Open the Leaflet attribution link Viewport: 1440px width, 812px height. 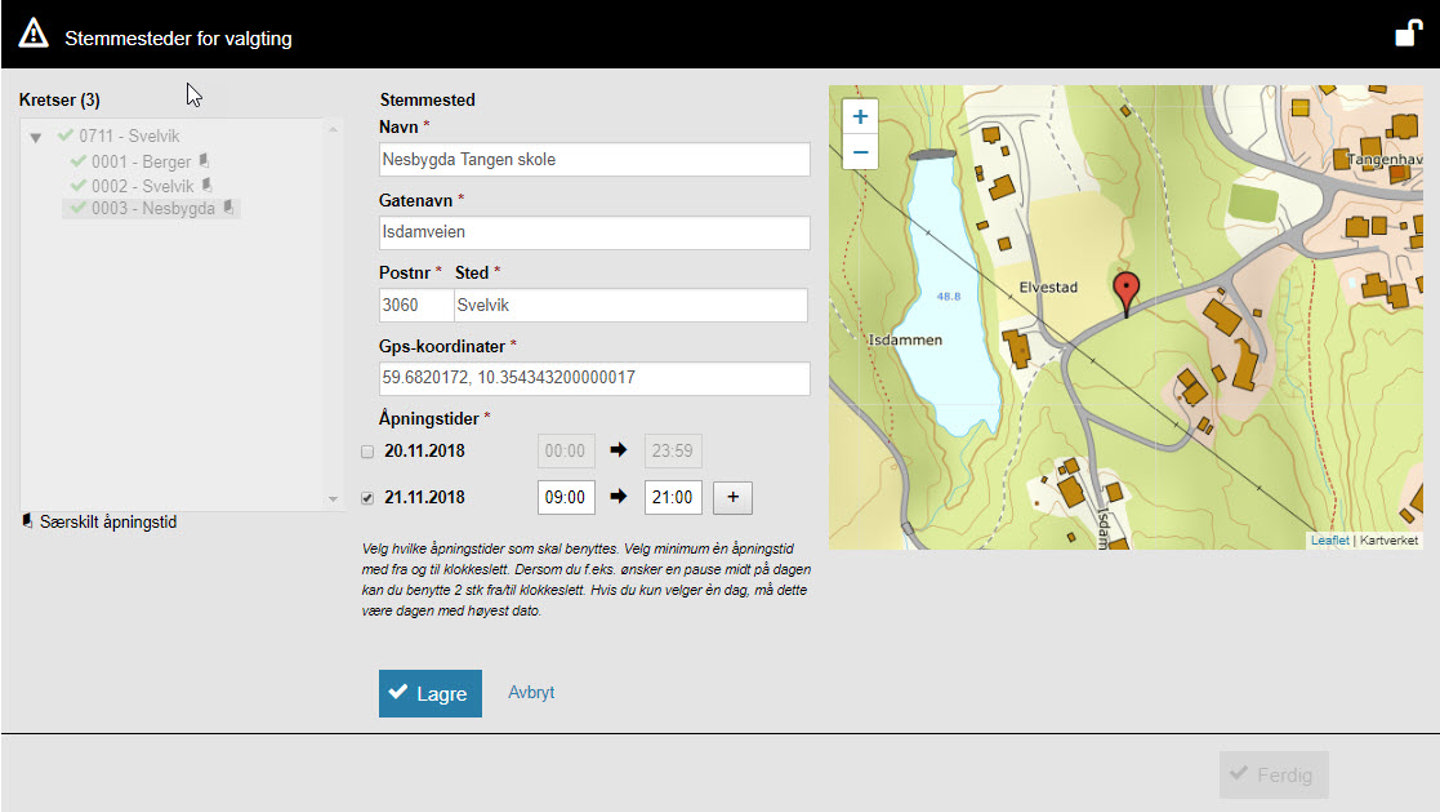[1329, 540]
